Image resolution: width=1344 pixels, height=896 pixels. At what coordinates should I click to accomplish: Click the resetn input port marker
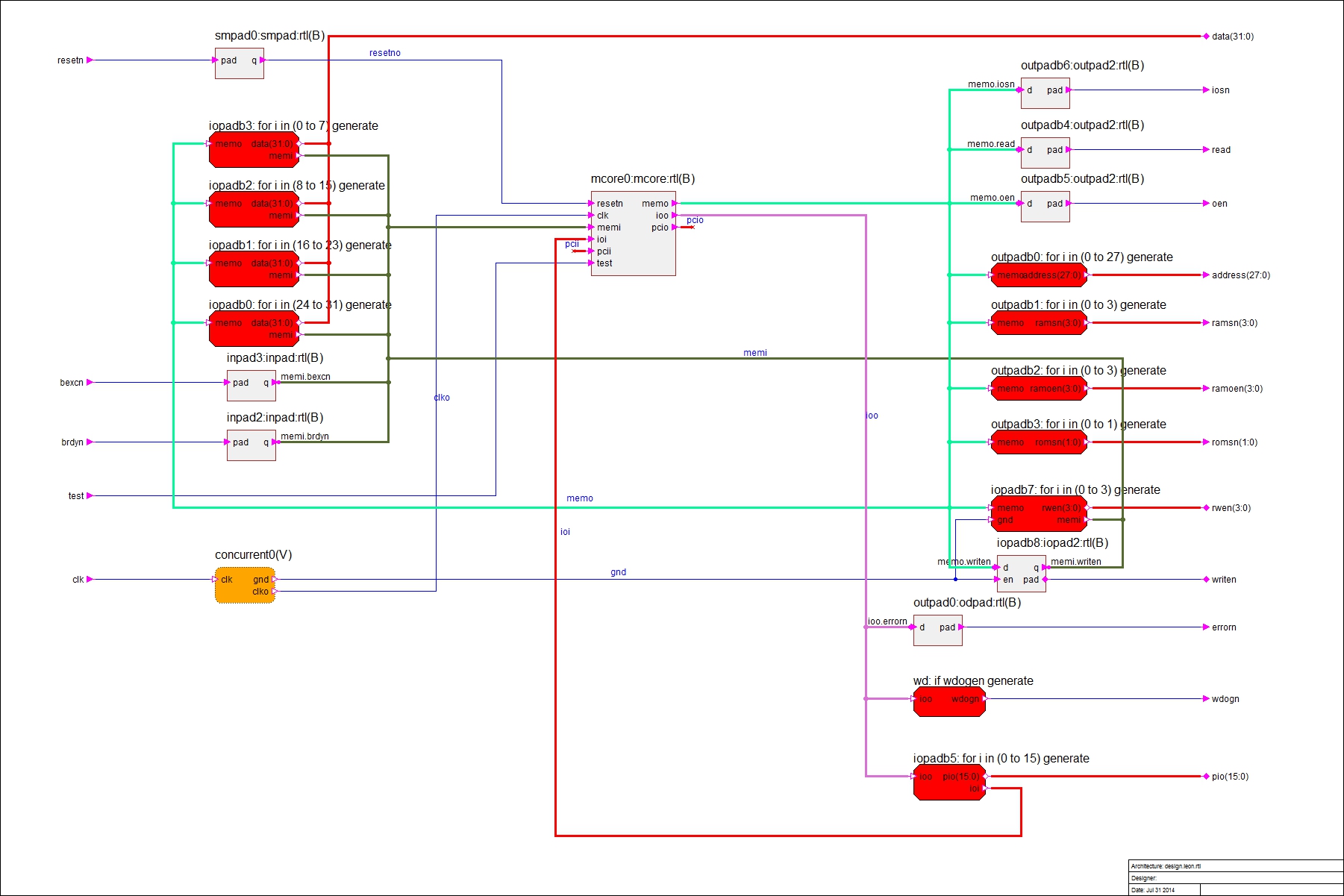coord(87,60)
